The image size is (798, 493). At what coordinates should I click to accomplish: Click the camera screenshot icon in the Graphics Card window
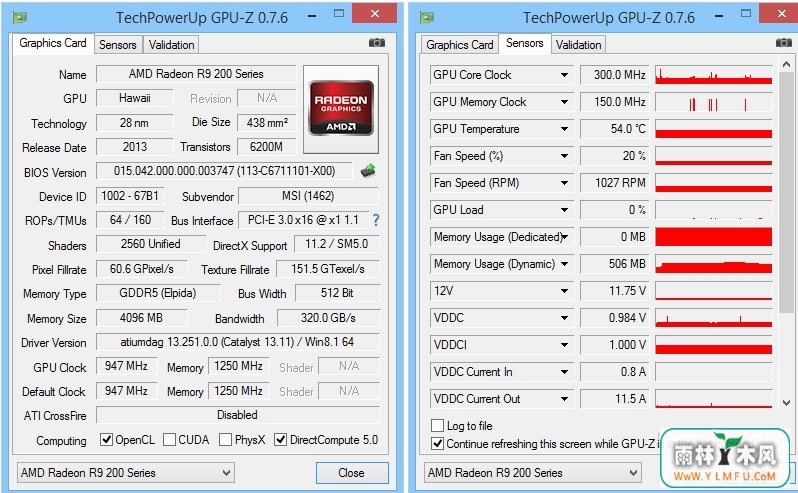point(377,43)
